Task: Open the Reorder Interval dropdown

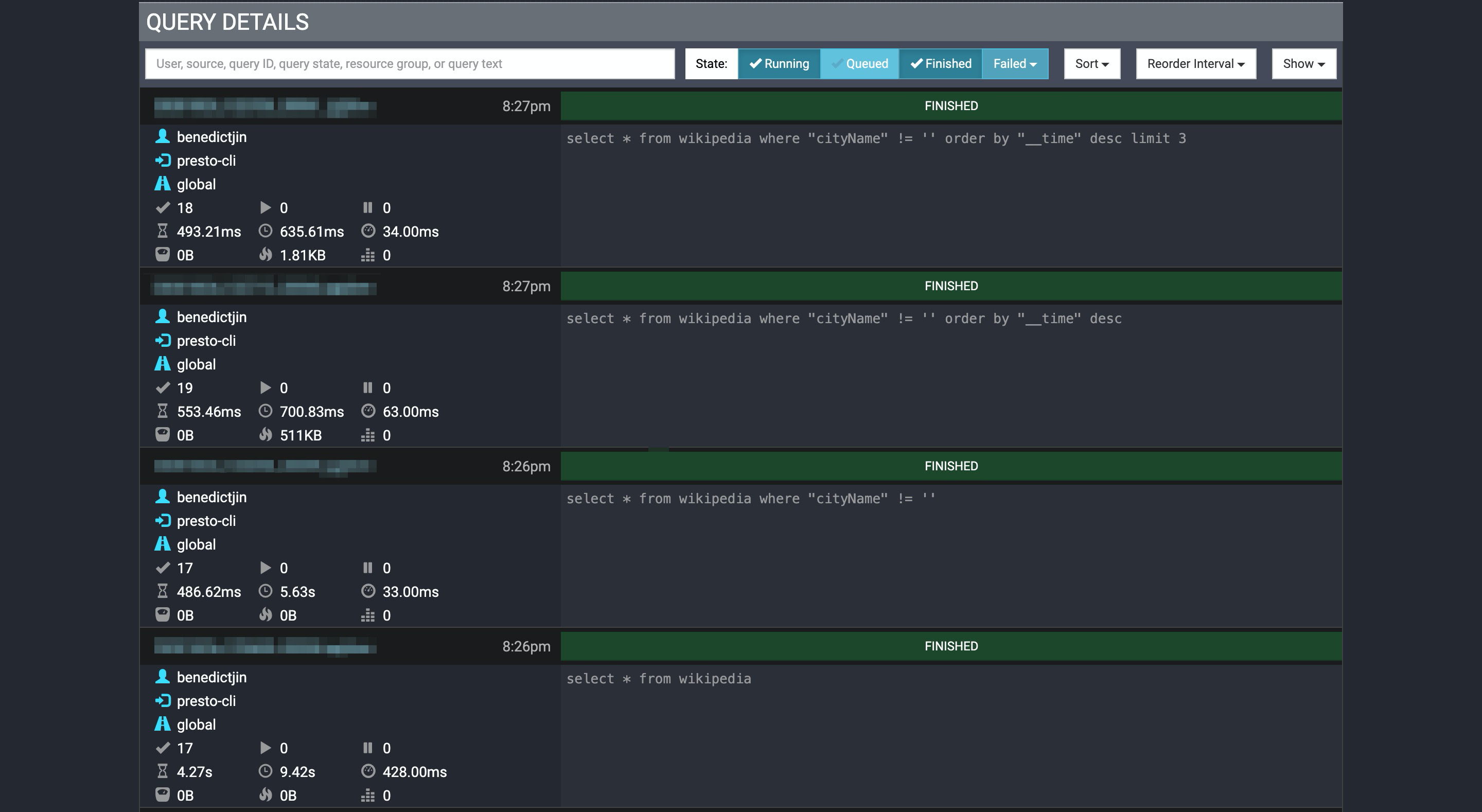Action: (1195, 63)
